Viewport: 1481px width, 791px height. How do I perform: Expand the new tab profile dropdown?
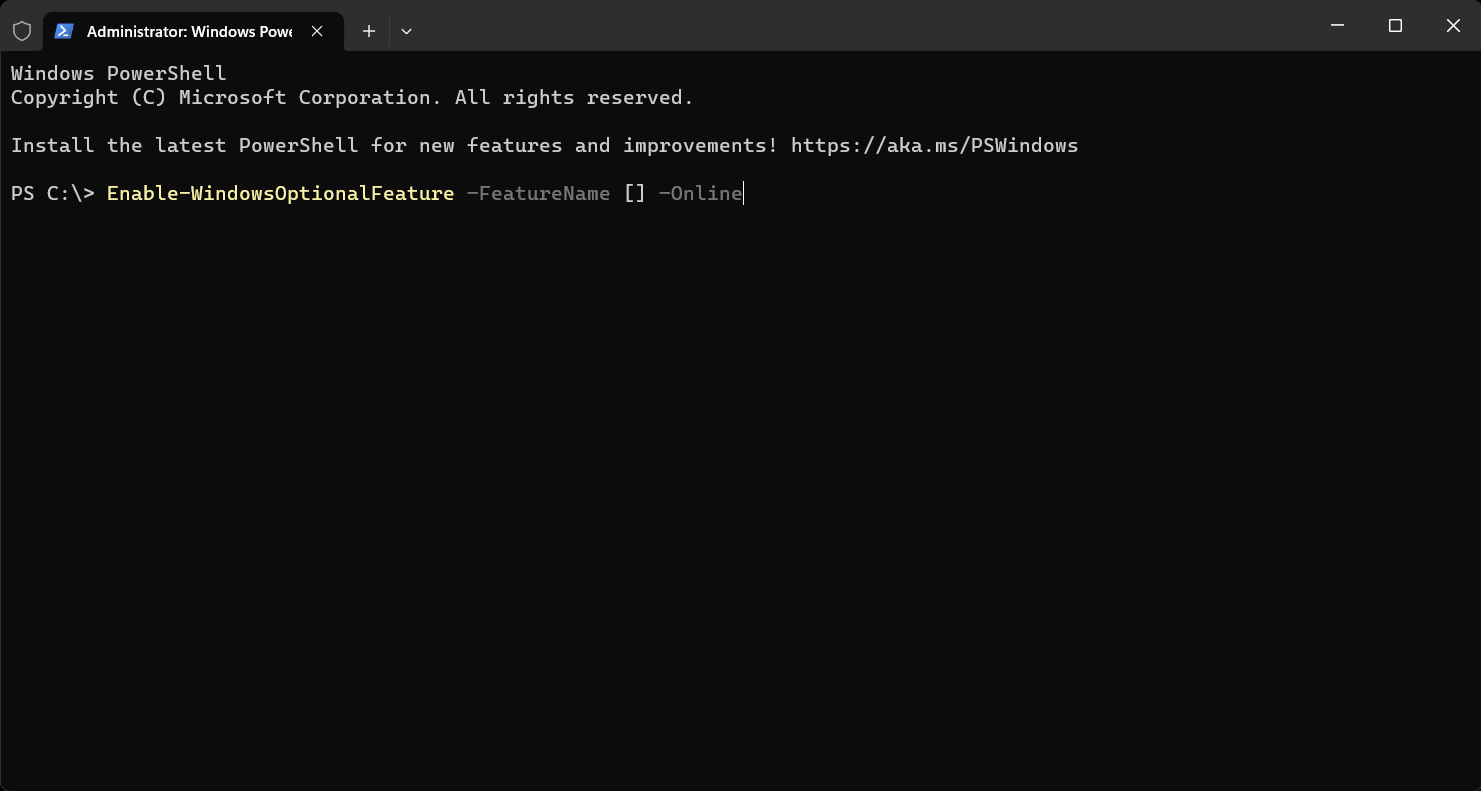pyautogui.click(x=406, y=31)
